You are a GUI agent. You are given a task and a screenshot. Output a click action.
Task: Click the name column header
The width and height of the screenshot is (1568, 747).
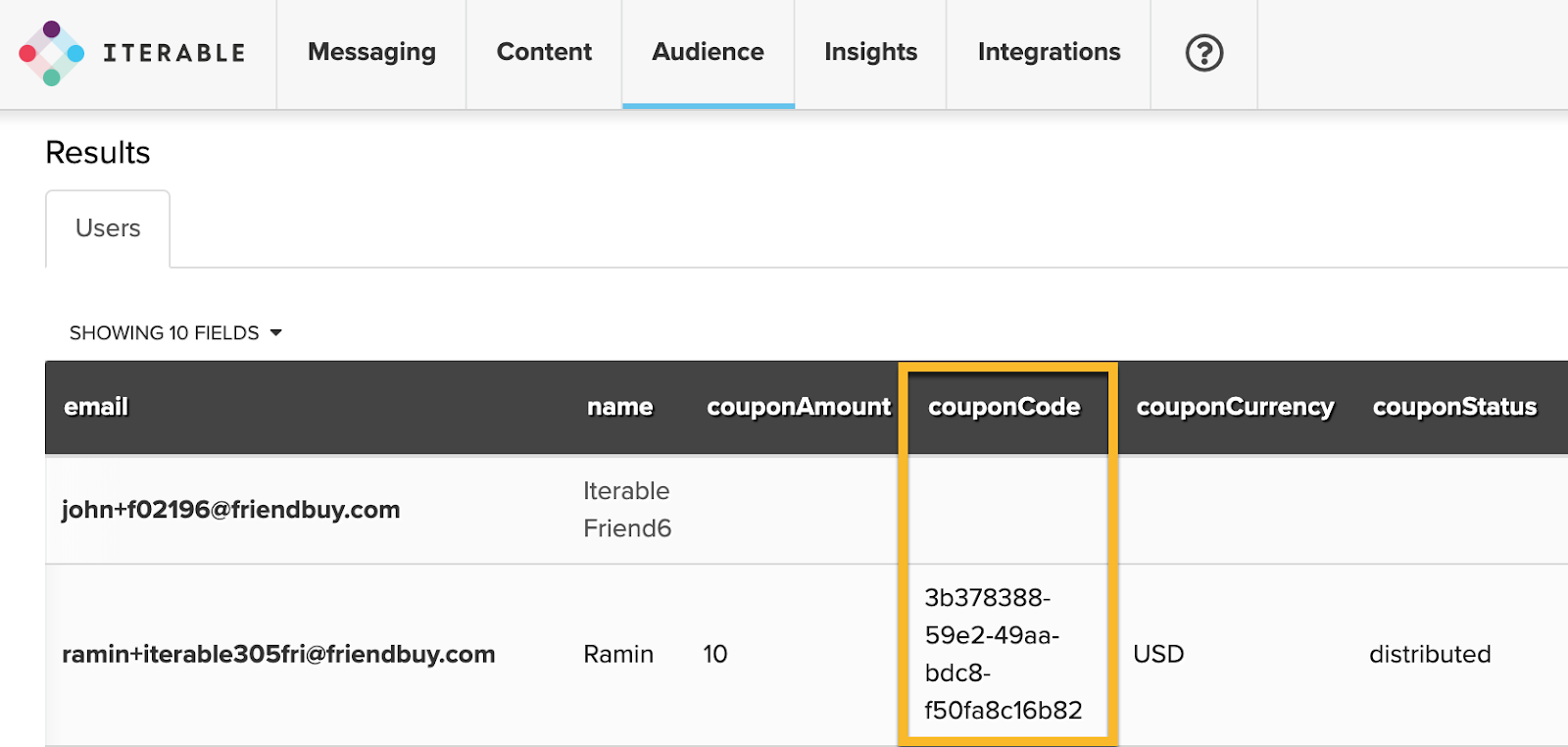pyautogui.click(x=619, y=407)
